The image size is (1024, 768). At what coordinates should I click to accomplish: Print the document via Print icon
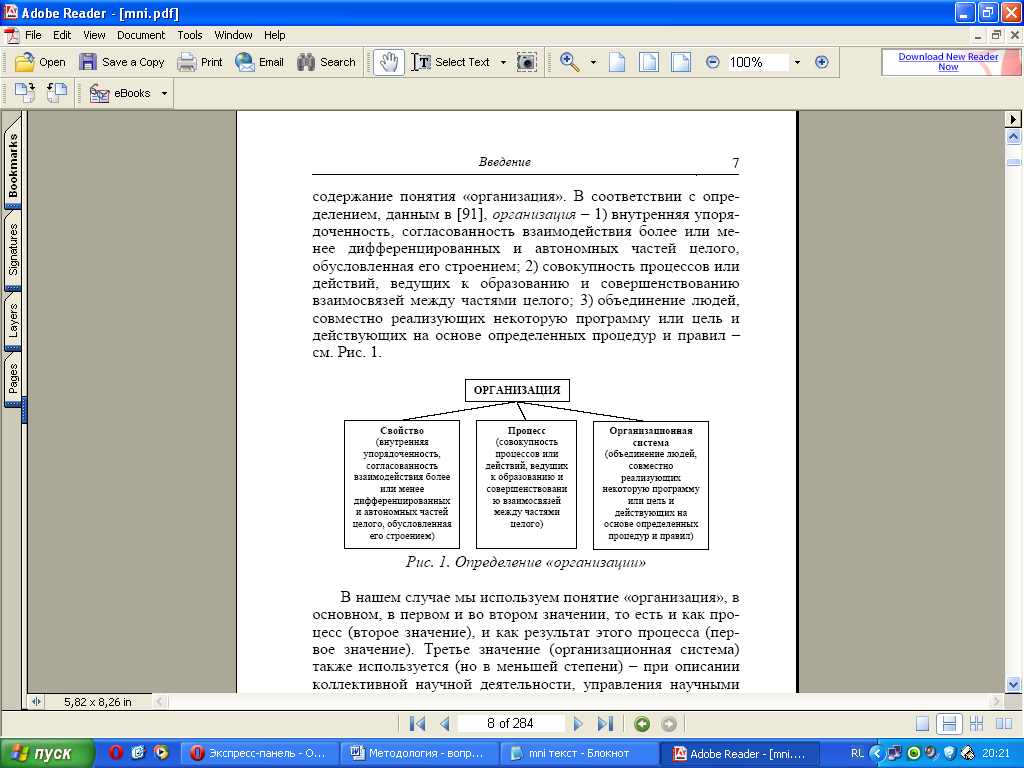[x=187, y=62]
